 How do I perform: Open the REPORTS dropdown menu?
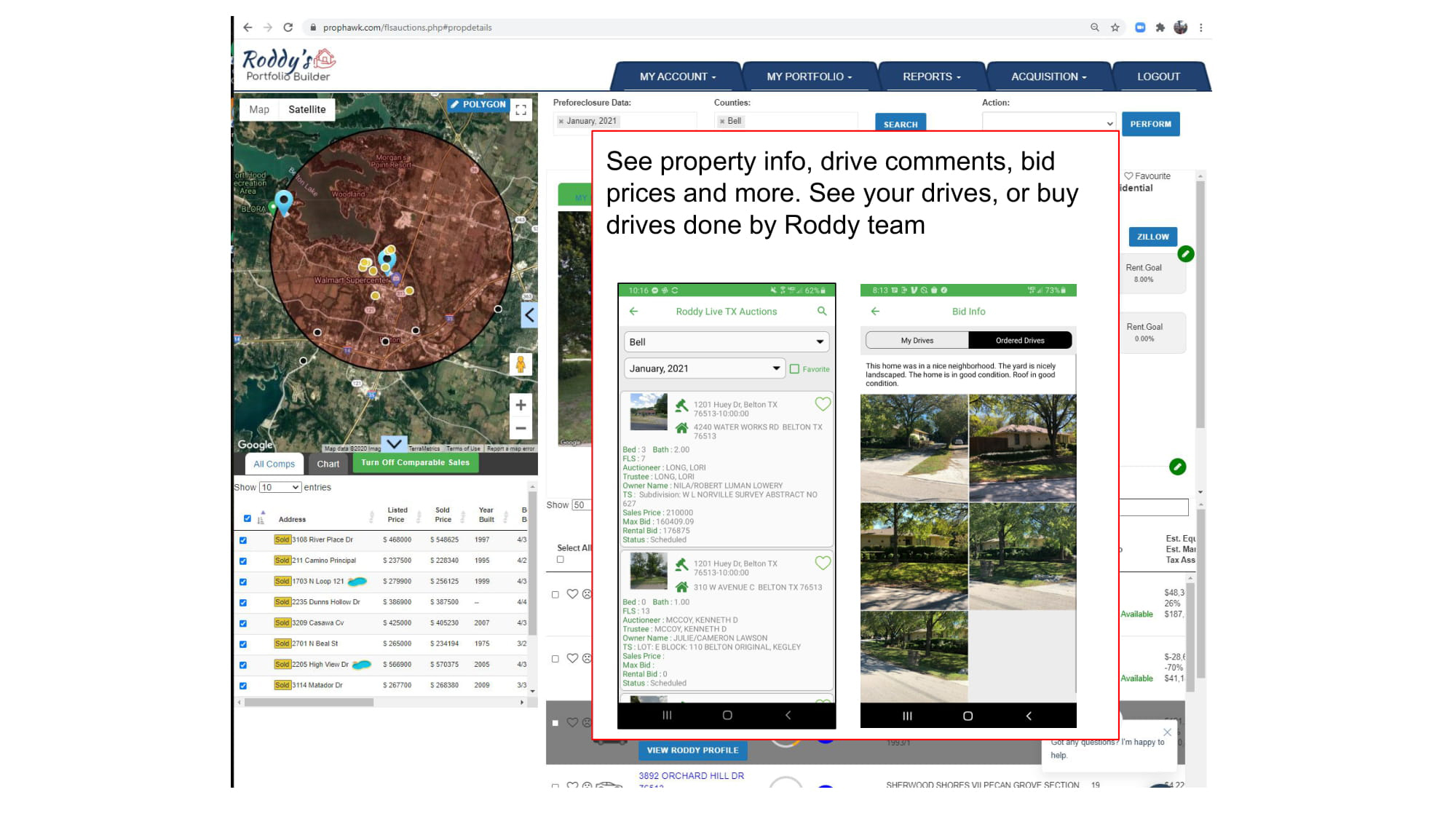(x=932, y=76)
